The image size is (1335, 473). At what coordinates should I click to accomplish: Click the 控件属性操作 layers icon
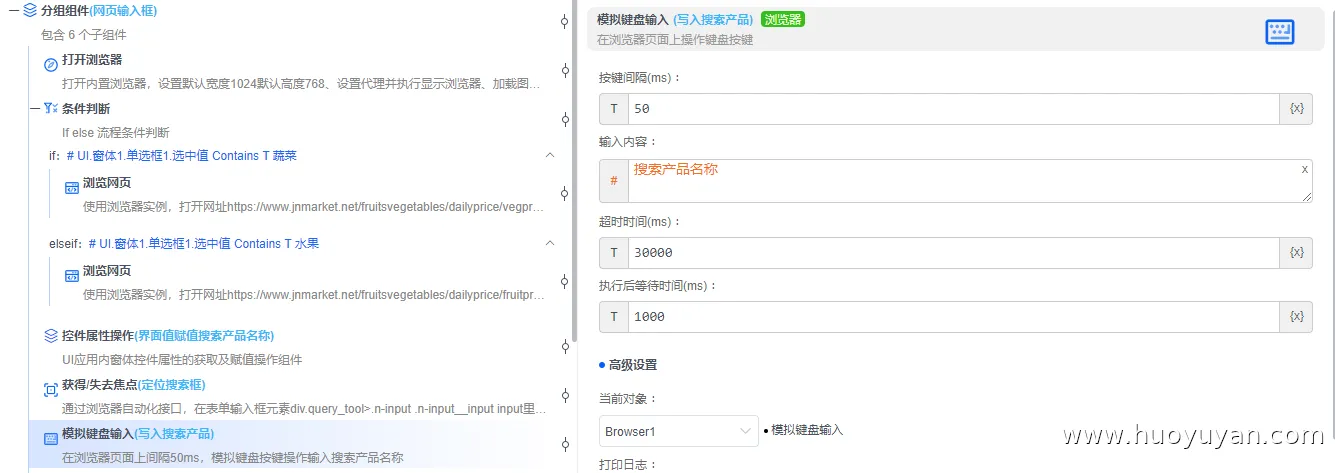pos(51,336)
